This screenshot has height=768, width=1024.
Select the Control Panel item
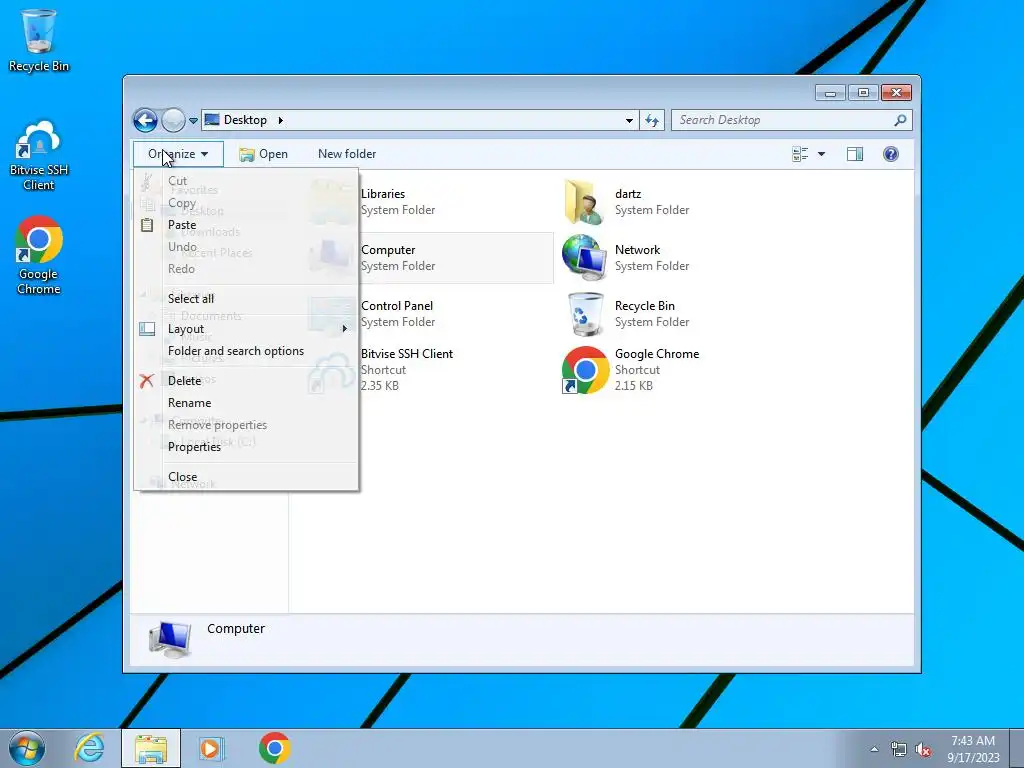point(429,313)
